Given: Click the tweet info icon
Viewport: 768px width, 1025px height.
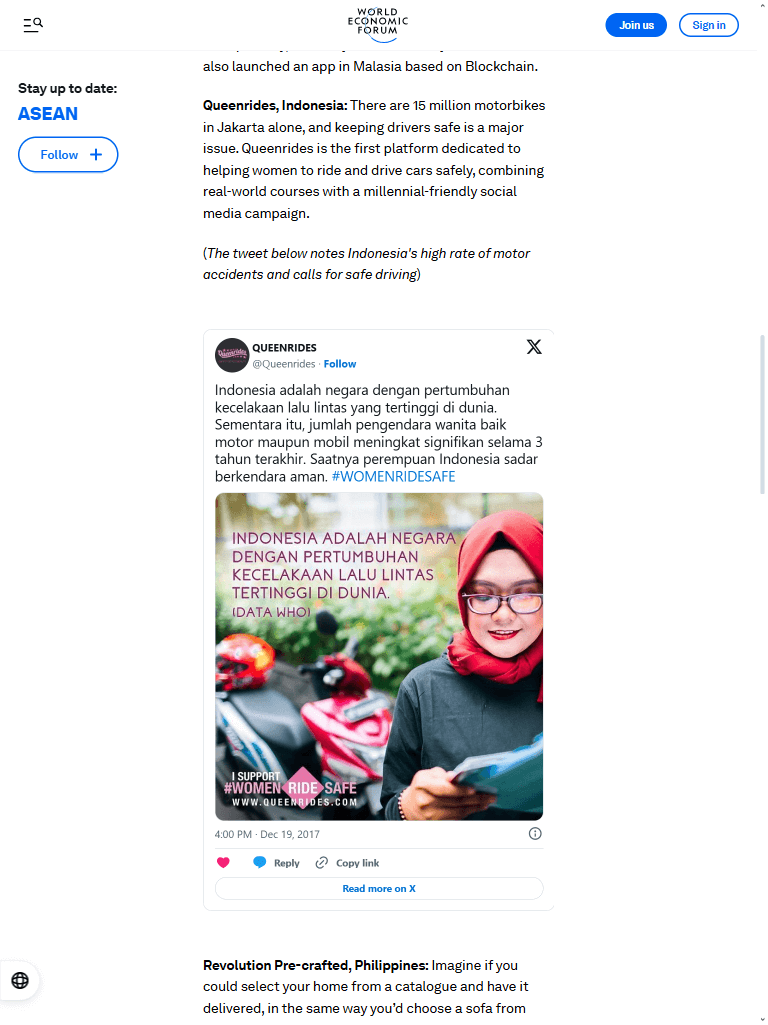Looking at the screenshot, I should (x=535, y=833).
